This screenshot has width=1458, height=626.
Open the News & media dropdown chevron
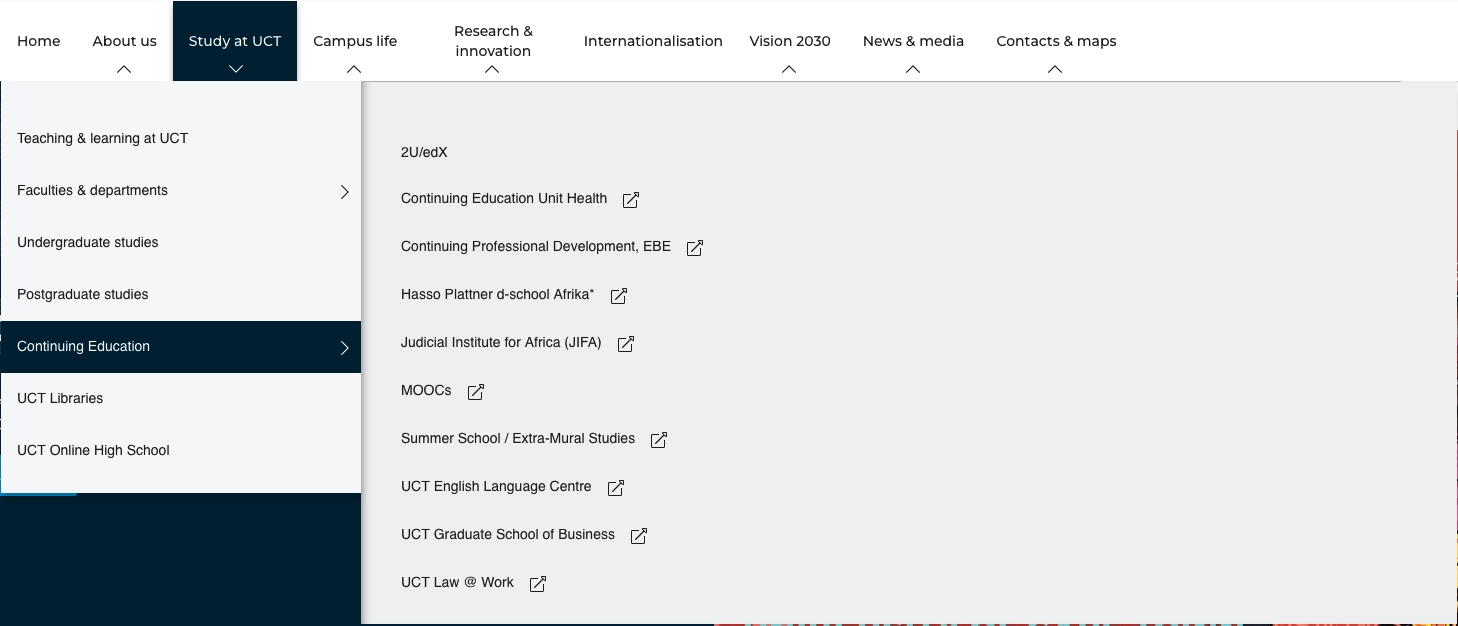coord(912,69)
